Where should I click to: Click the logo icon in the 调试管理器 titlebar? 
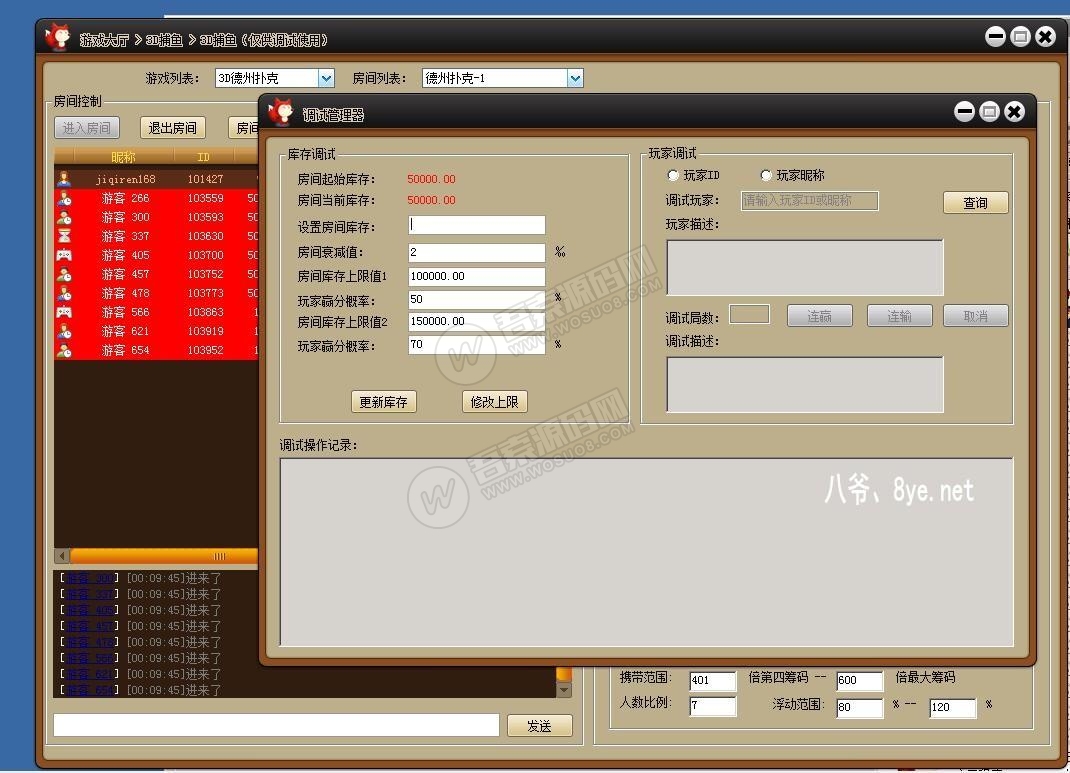point(283,113)
